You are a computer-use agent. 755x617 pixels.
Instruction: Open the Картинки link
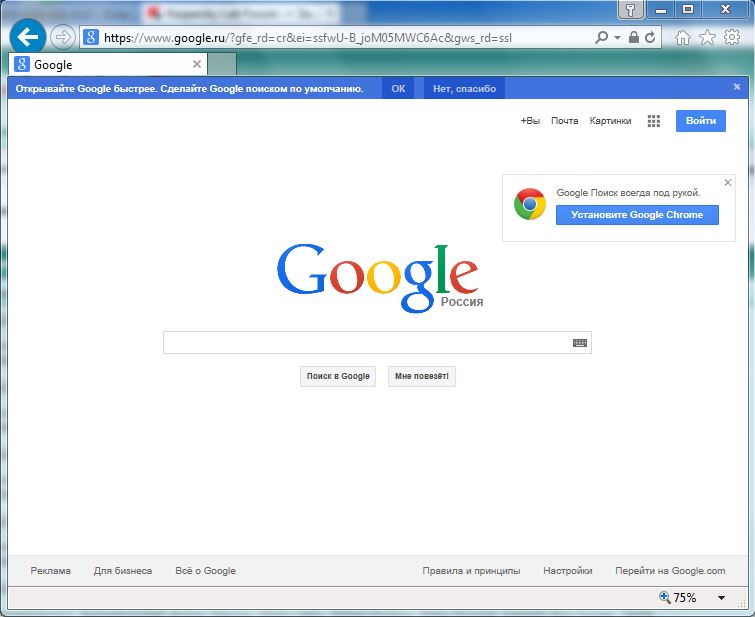click(610, 120)
